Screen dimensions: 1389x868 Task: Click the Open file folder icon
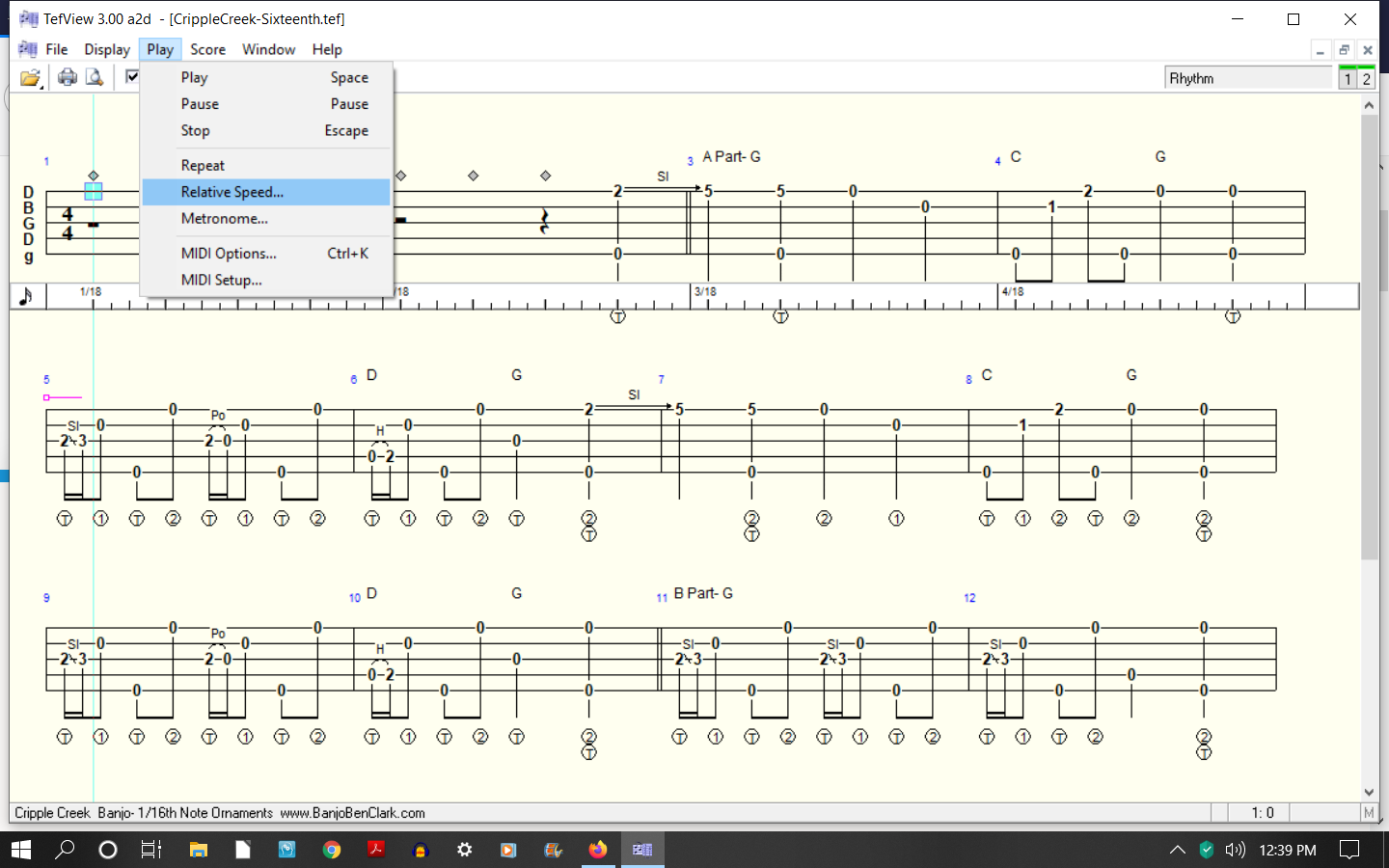[31, 77]
